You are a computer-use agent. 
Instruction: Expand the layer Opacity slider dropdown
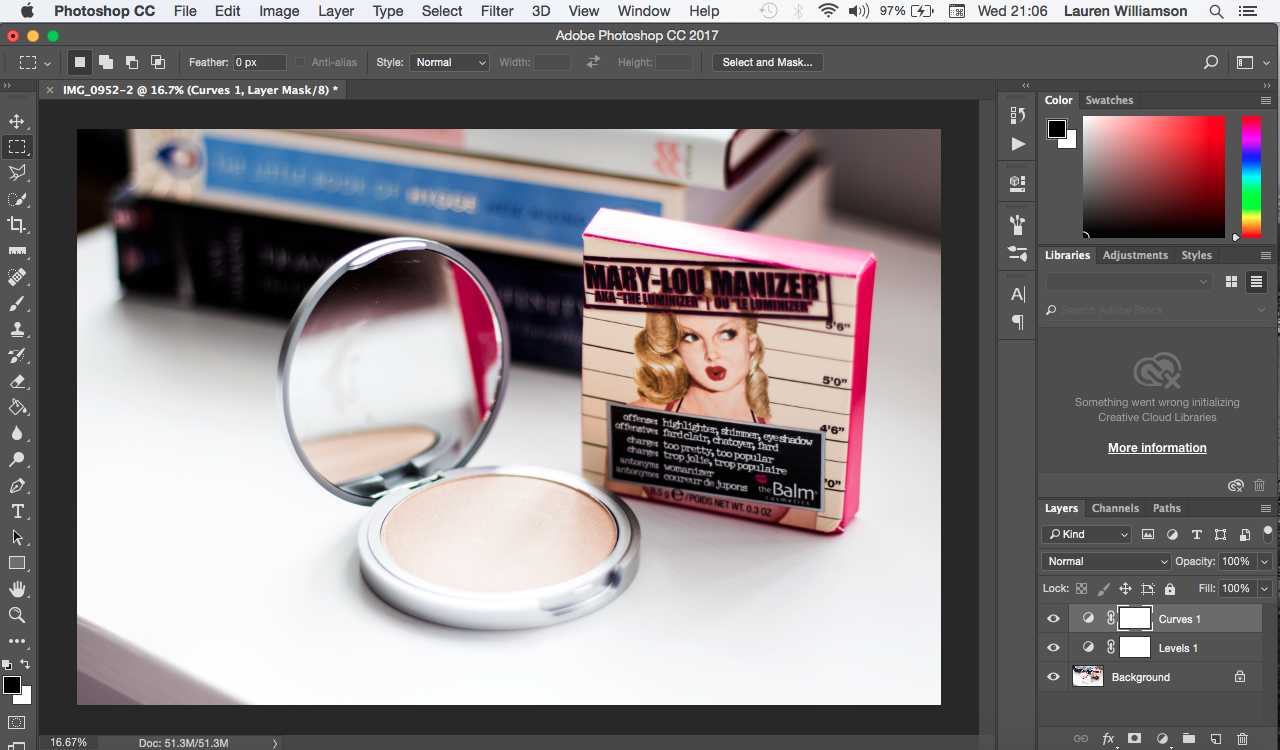1265,561
